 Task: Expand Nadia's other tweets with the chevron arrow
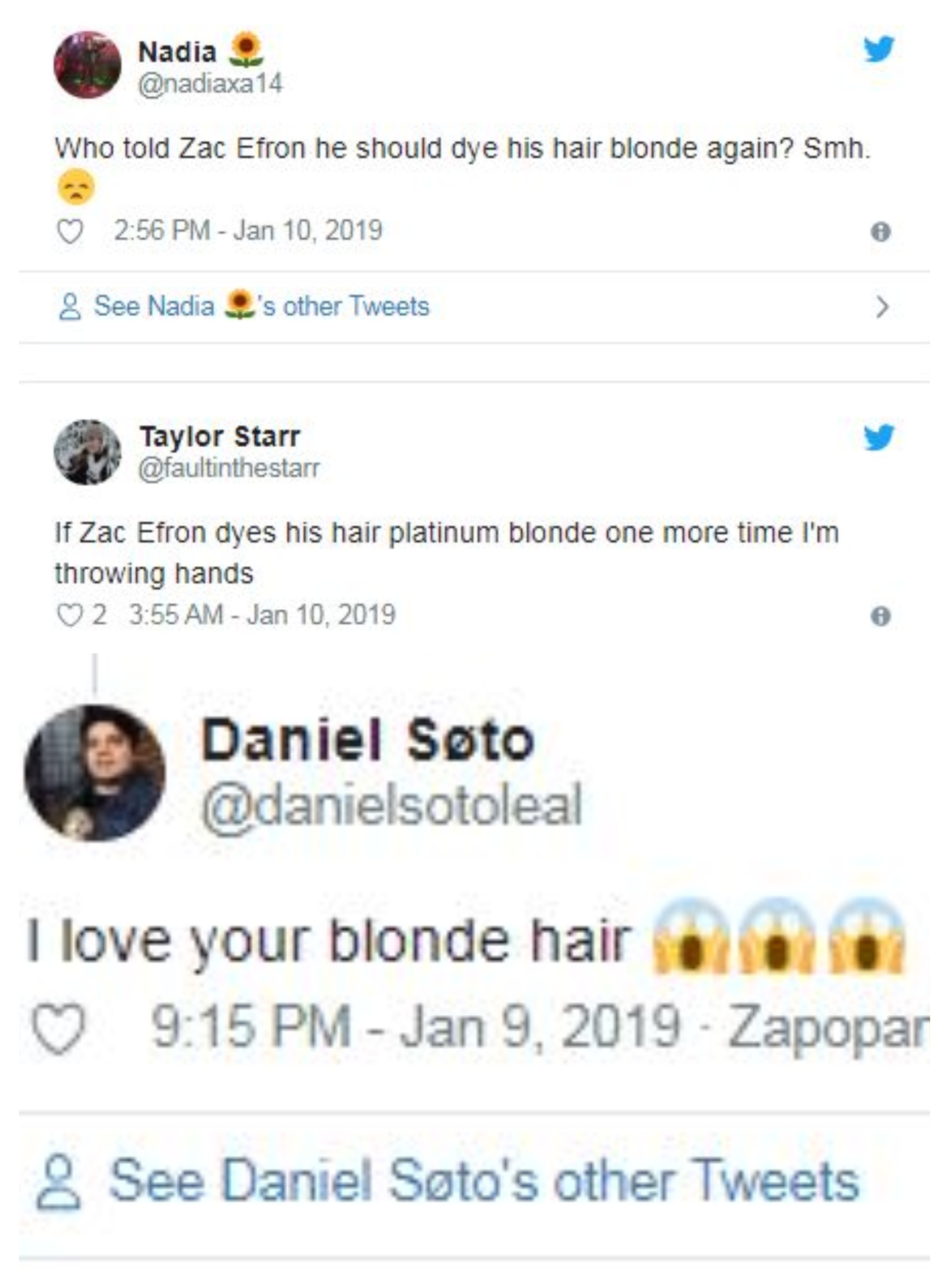882,307
